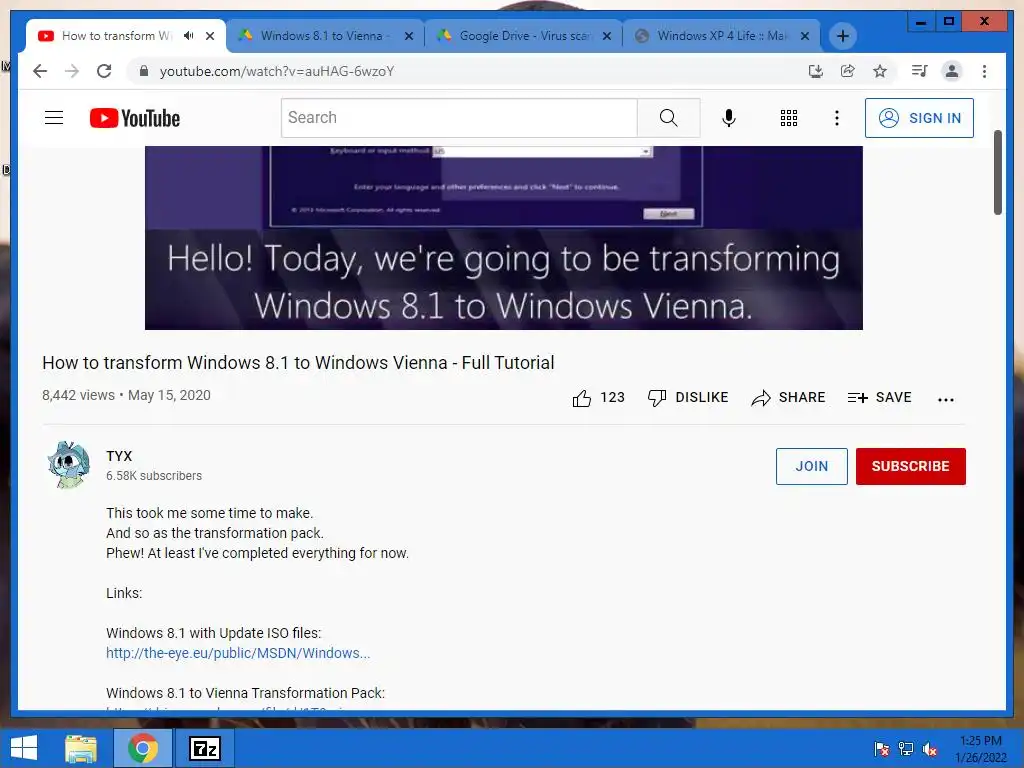
Task: Open volume tray icon
Action: pos(930,748)
